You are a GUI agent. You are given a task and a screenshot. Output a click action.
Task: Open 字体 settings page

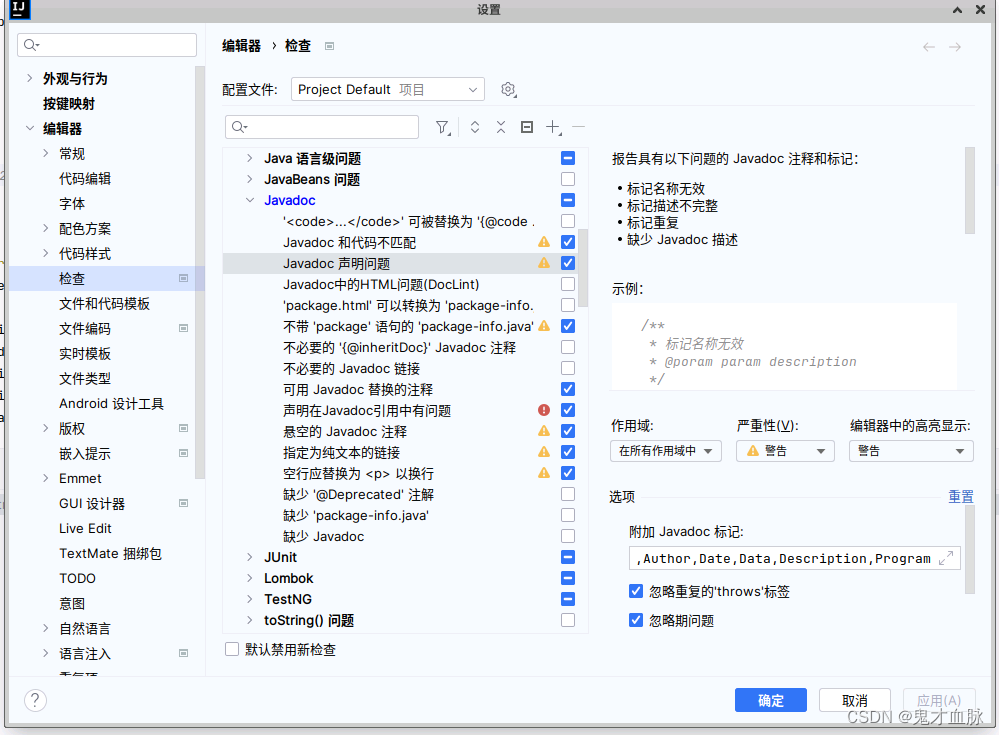pos(72,204)
